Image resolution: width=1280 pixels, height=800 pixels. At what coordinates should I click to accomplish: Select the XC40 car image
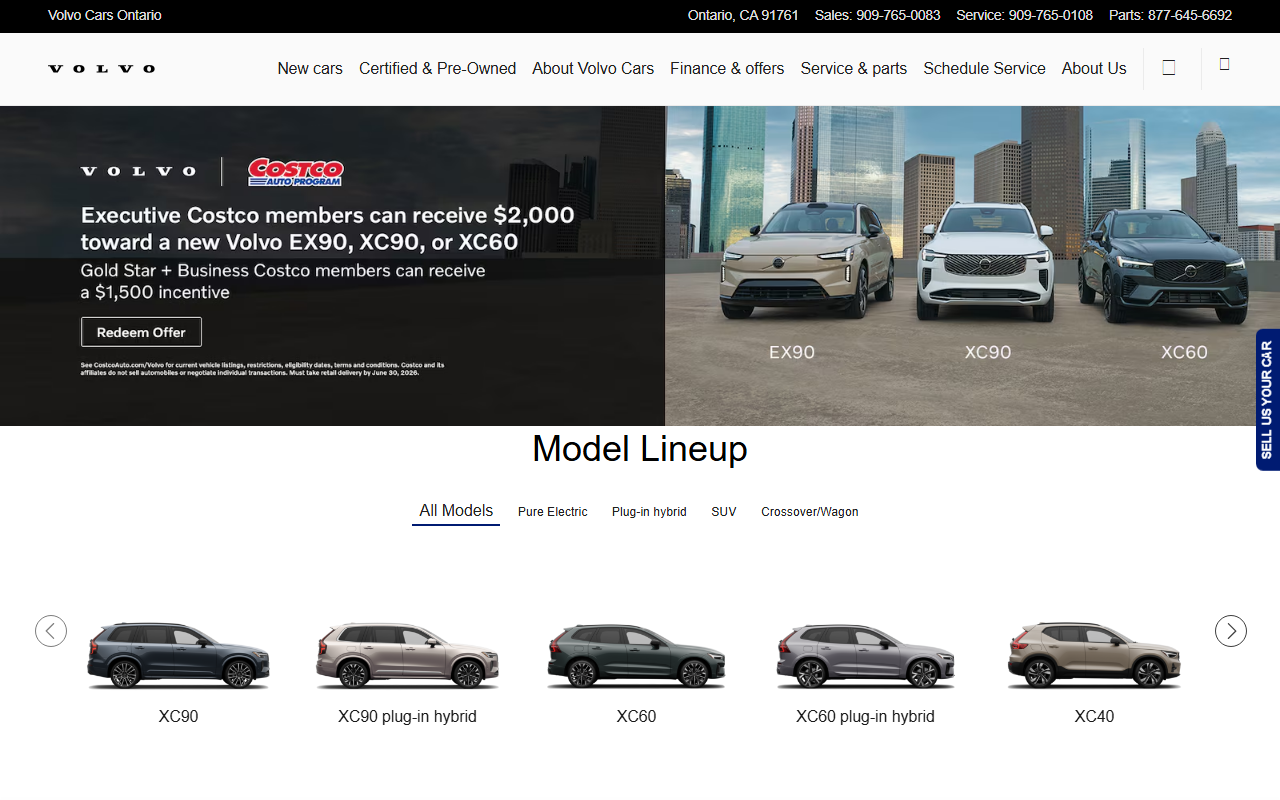(1094, 655)
